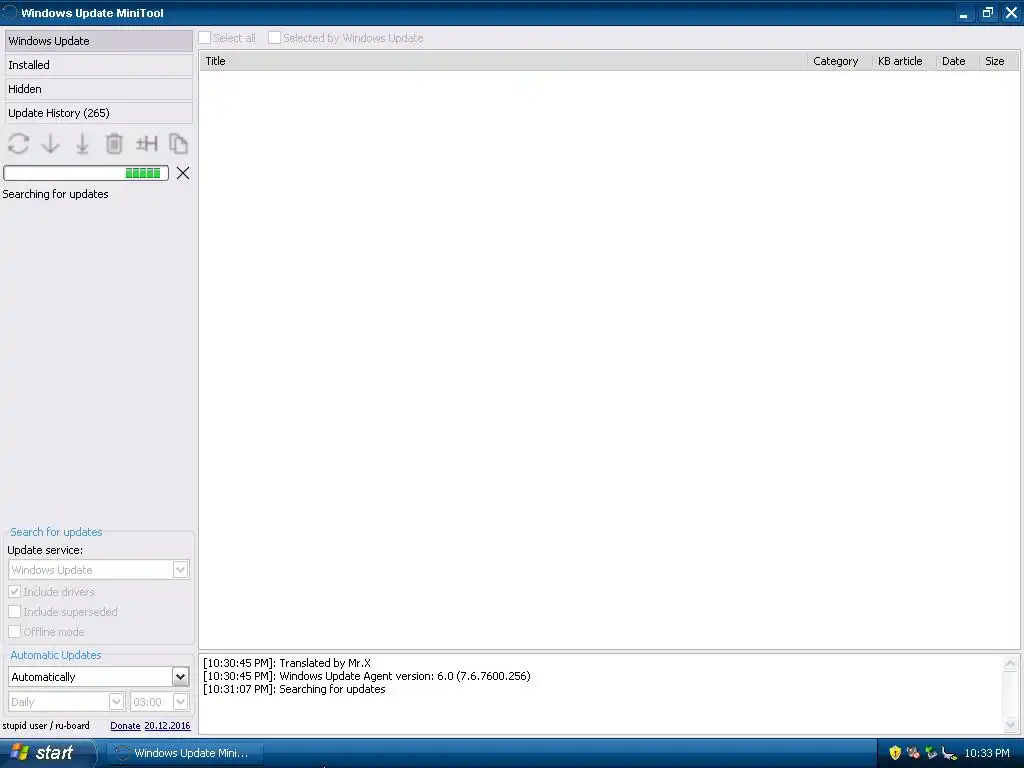
Task: Click the download updates arrow icon
Action: (x=50, y=144)
